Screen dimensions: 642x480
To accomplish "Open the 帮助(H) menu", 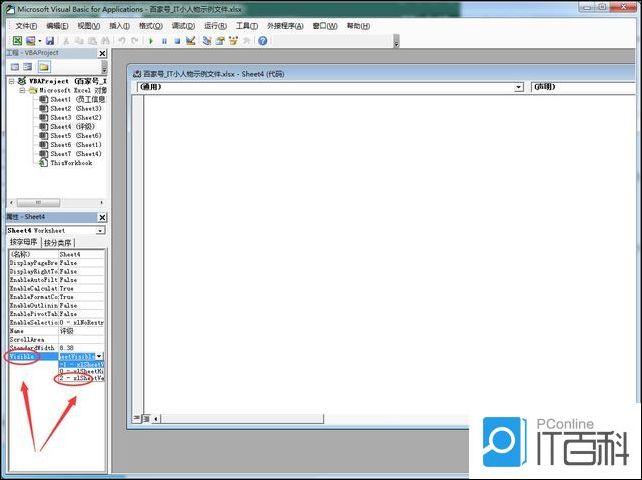I will [x=358, y=26].
